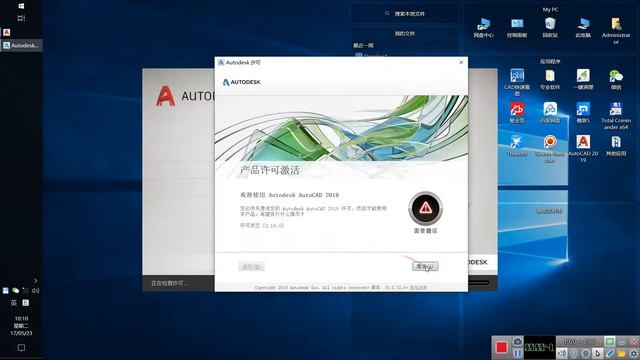This screenshot has height=360, width=640.
Task: Open the privacy link in the dialog footer
Action: click(x=418, y=287)
